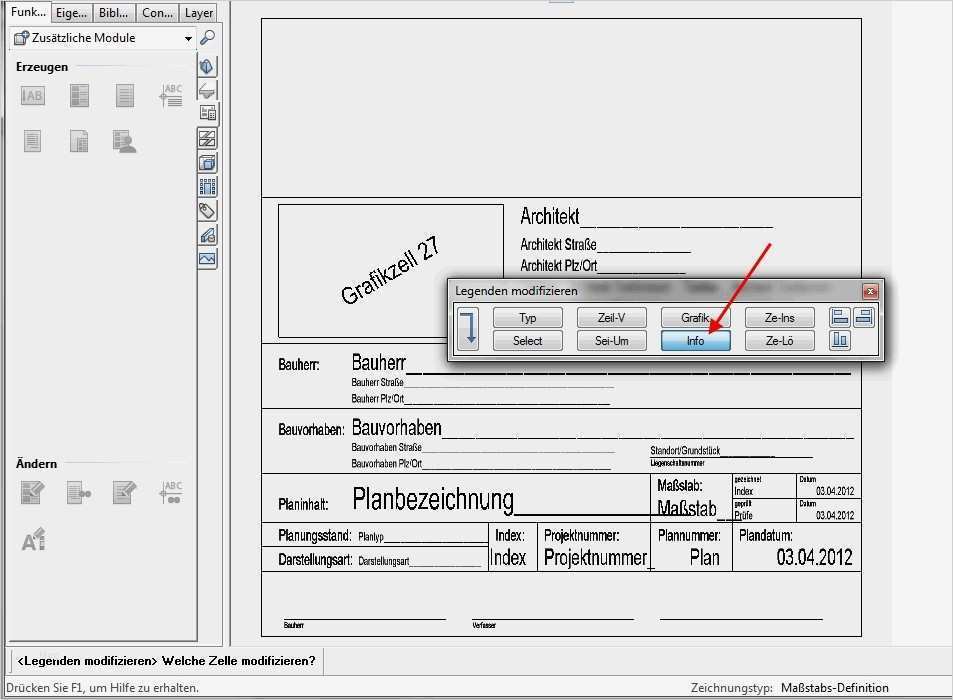Click the bottom-align icon in Legenden modifizieren

(x=840, y=340)
